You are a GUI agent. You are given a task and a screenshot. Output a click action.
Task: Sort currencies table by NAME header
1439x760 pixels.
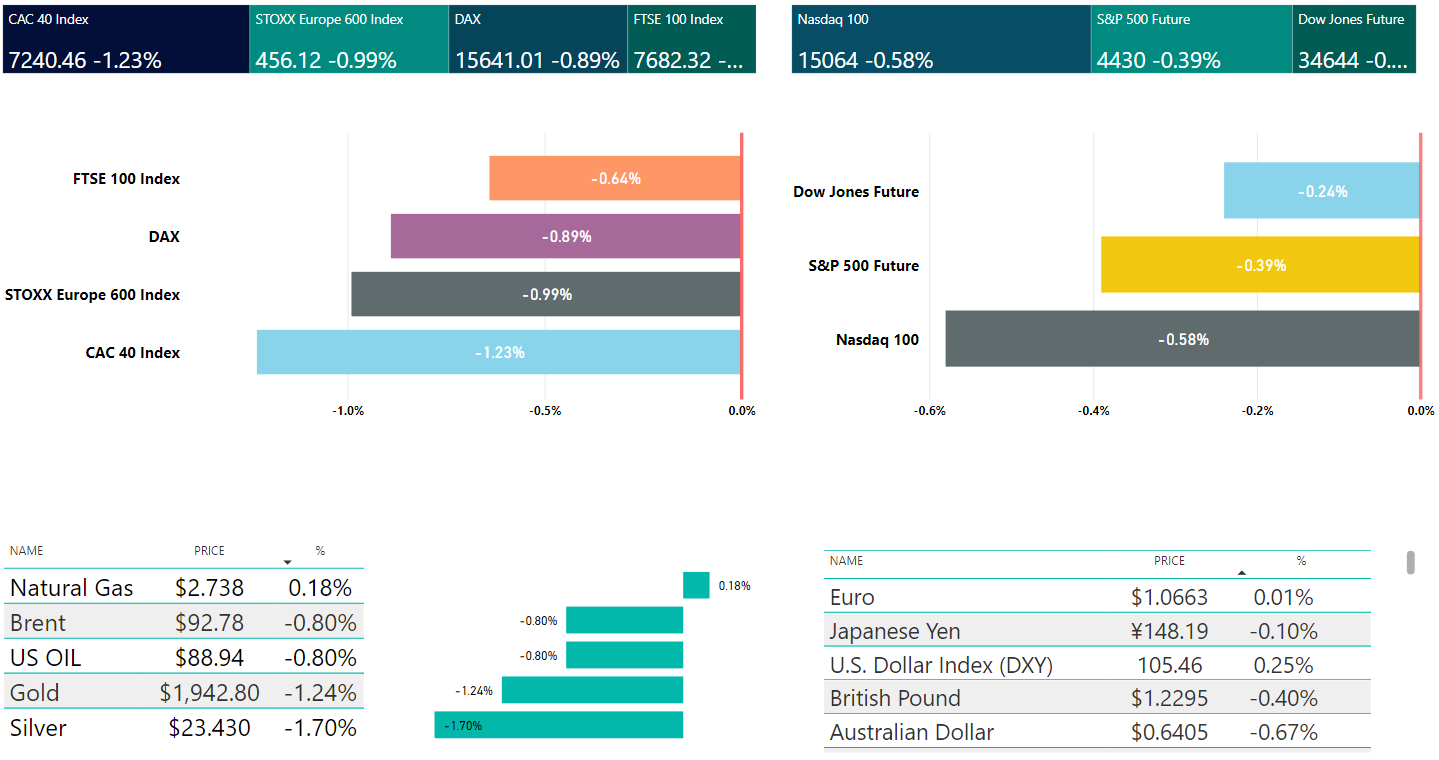click(x=846, y=561)
